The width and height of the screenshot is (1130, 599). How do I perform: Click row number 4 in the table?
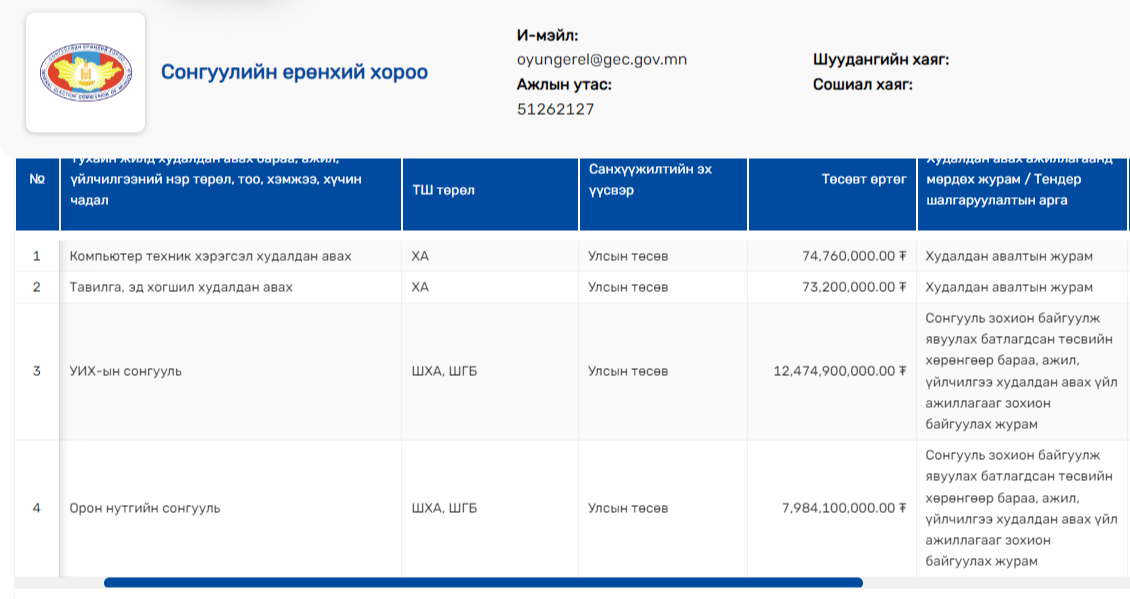37,508
